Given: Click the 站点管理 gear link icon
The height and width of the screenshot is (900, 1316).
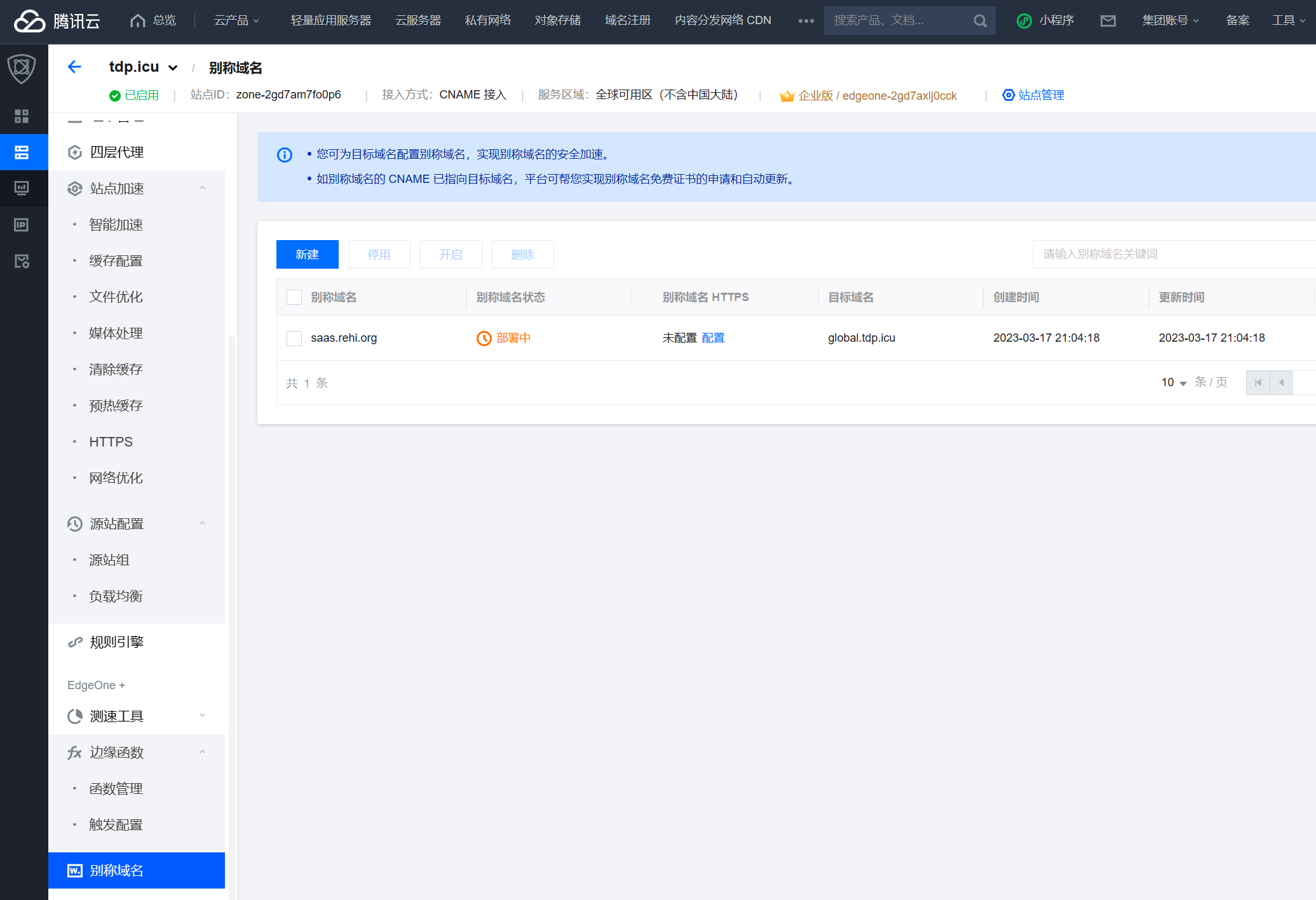Looking at the screenshot, I should pos(1008,95).
